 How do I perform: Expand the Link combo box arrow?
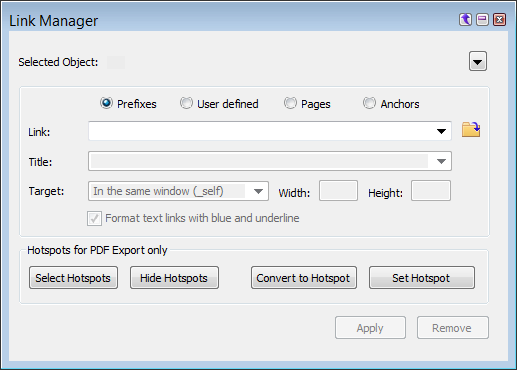click(441, 131)
